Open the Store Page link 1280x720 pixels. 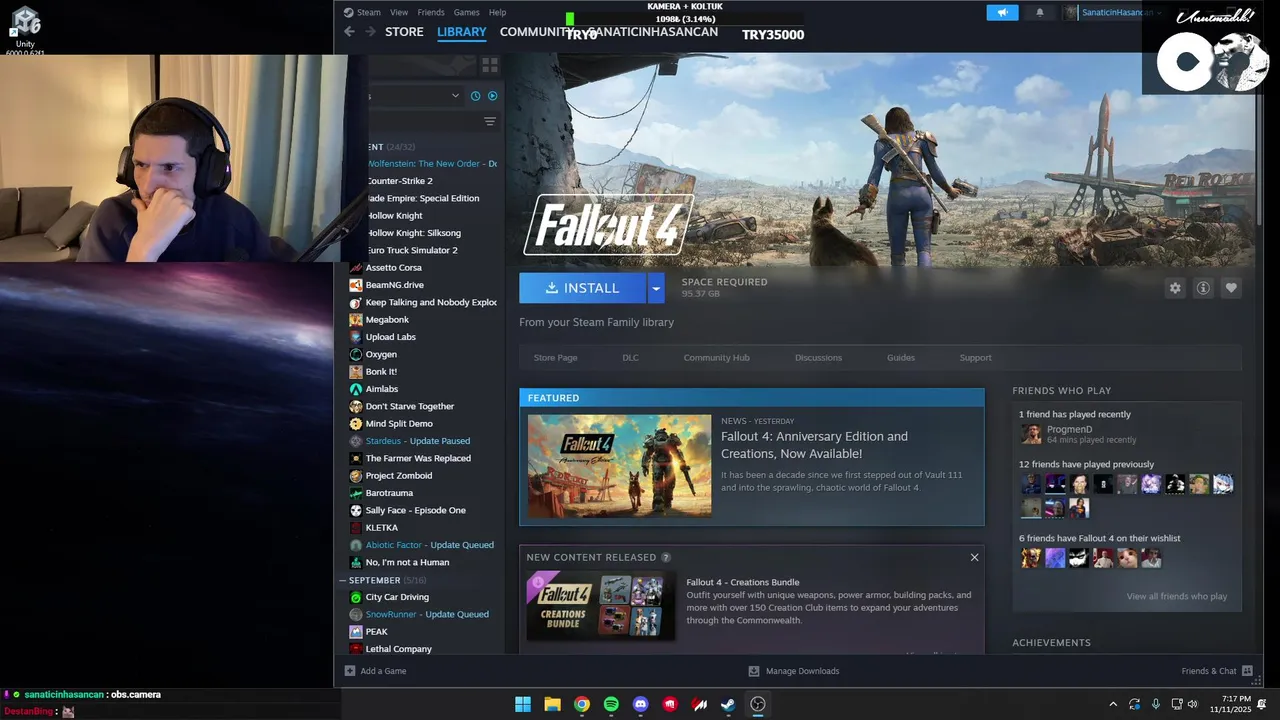(555, 358)
